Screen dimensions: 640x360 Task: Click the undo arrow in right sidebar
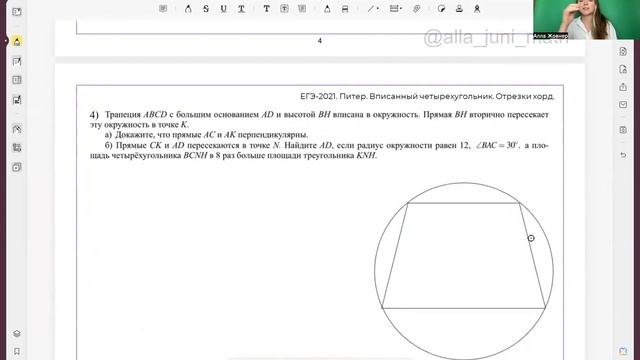coord(623,155)
